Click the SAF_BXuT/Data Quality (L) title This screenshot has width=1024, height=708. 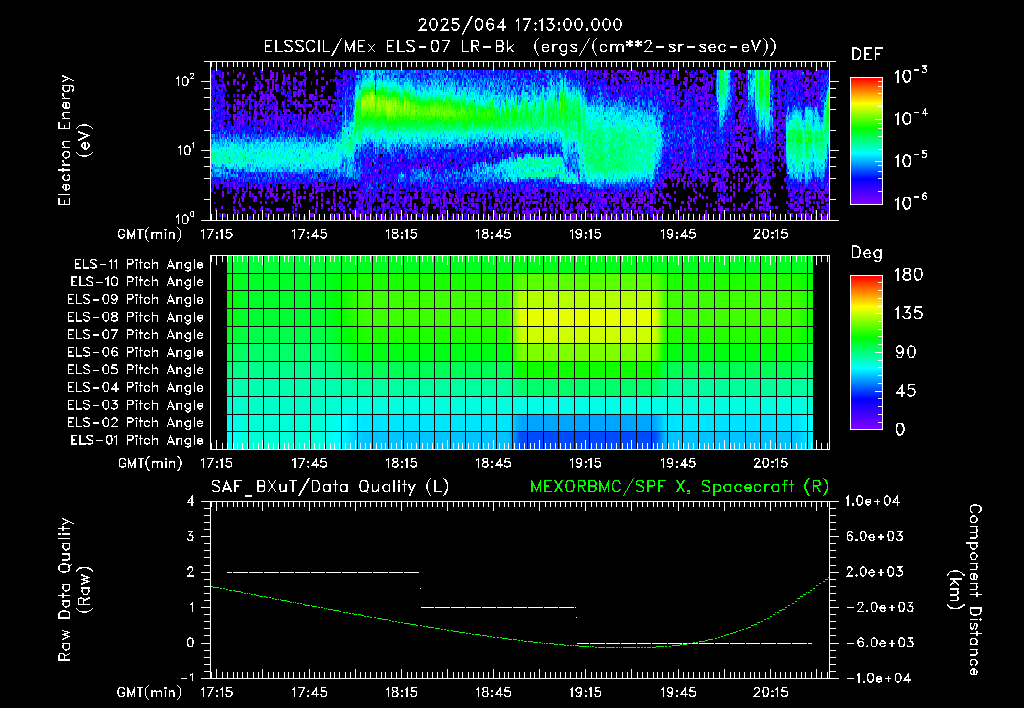coord(330,487)
